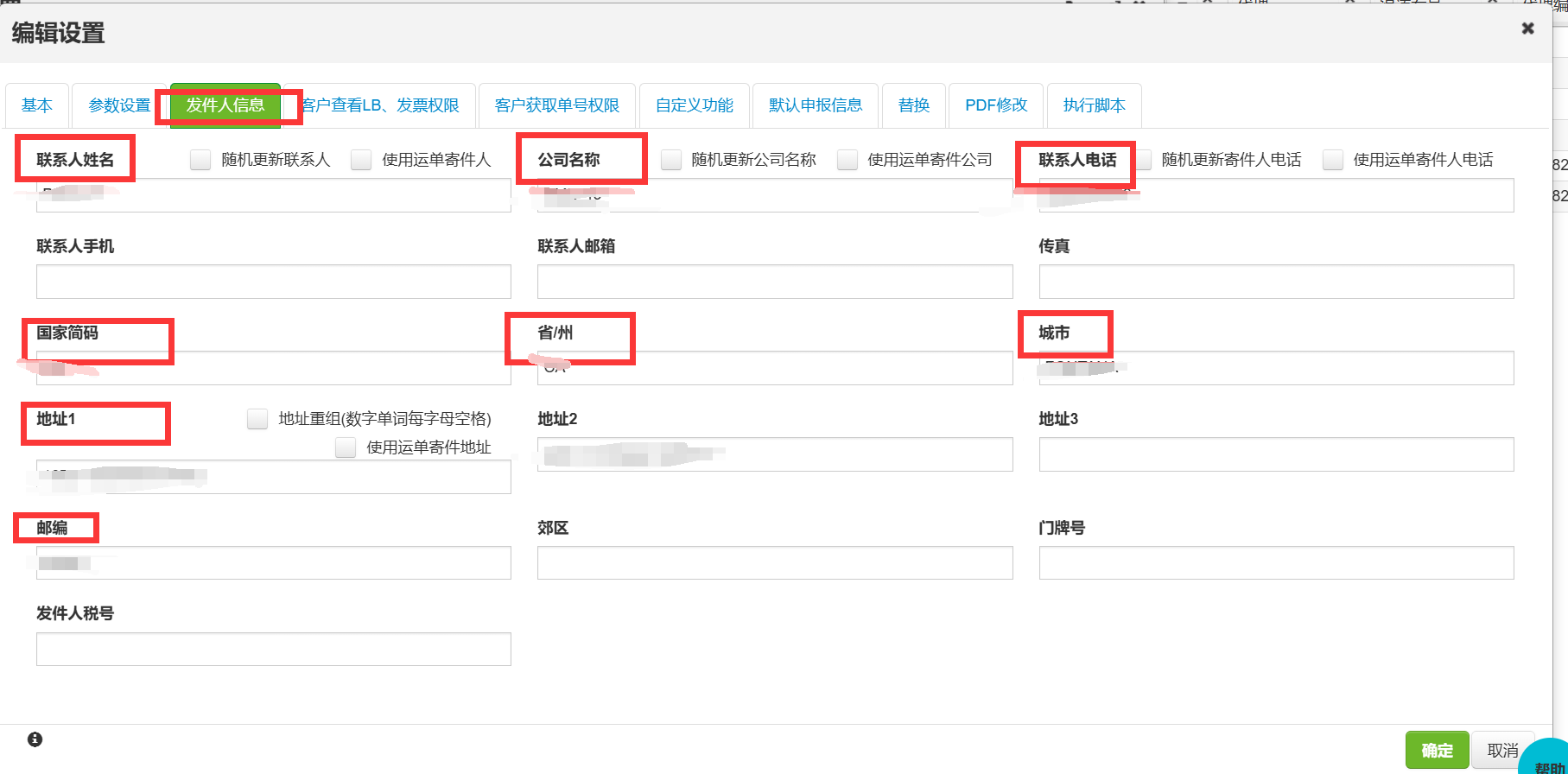The image size is (1568, 774).
Task: Click the 邮编 input field
Action: click(274, 563)
